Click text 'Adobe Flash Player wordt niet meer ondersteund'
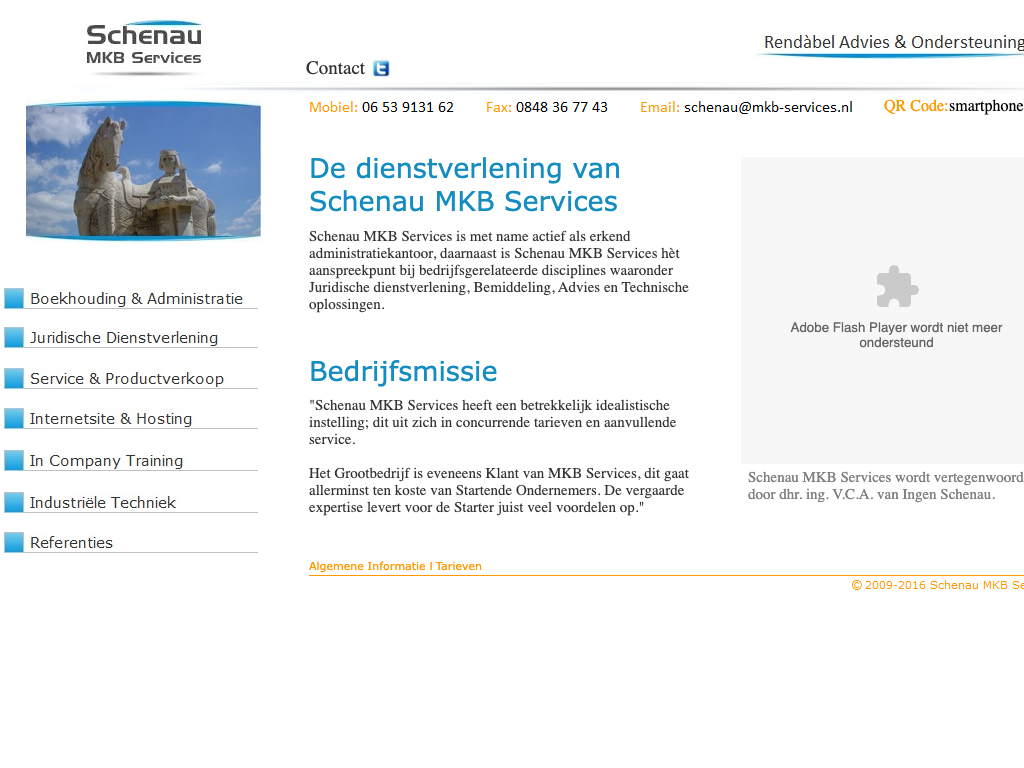 click(x=896, y=335)
